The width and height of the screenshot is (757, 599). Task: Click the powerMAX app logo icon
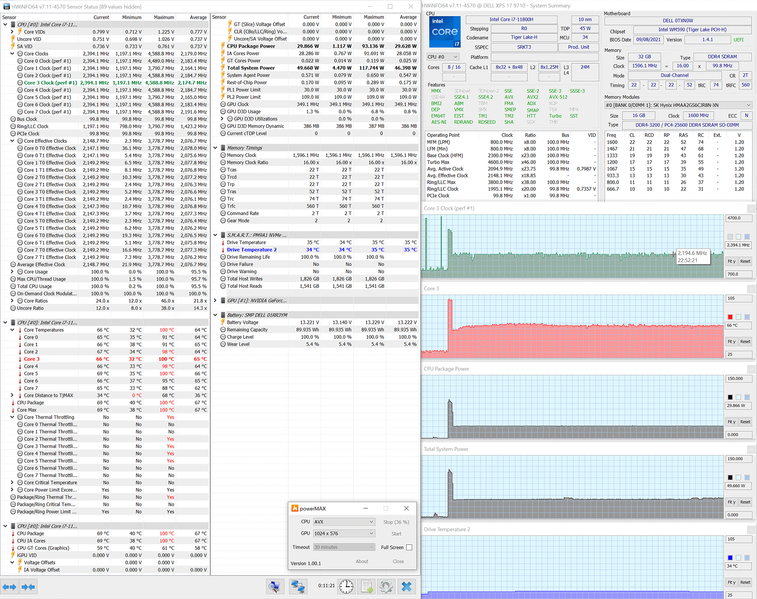coord(294,508)
